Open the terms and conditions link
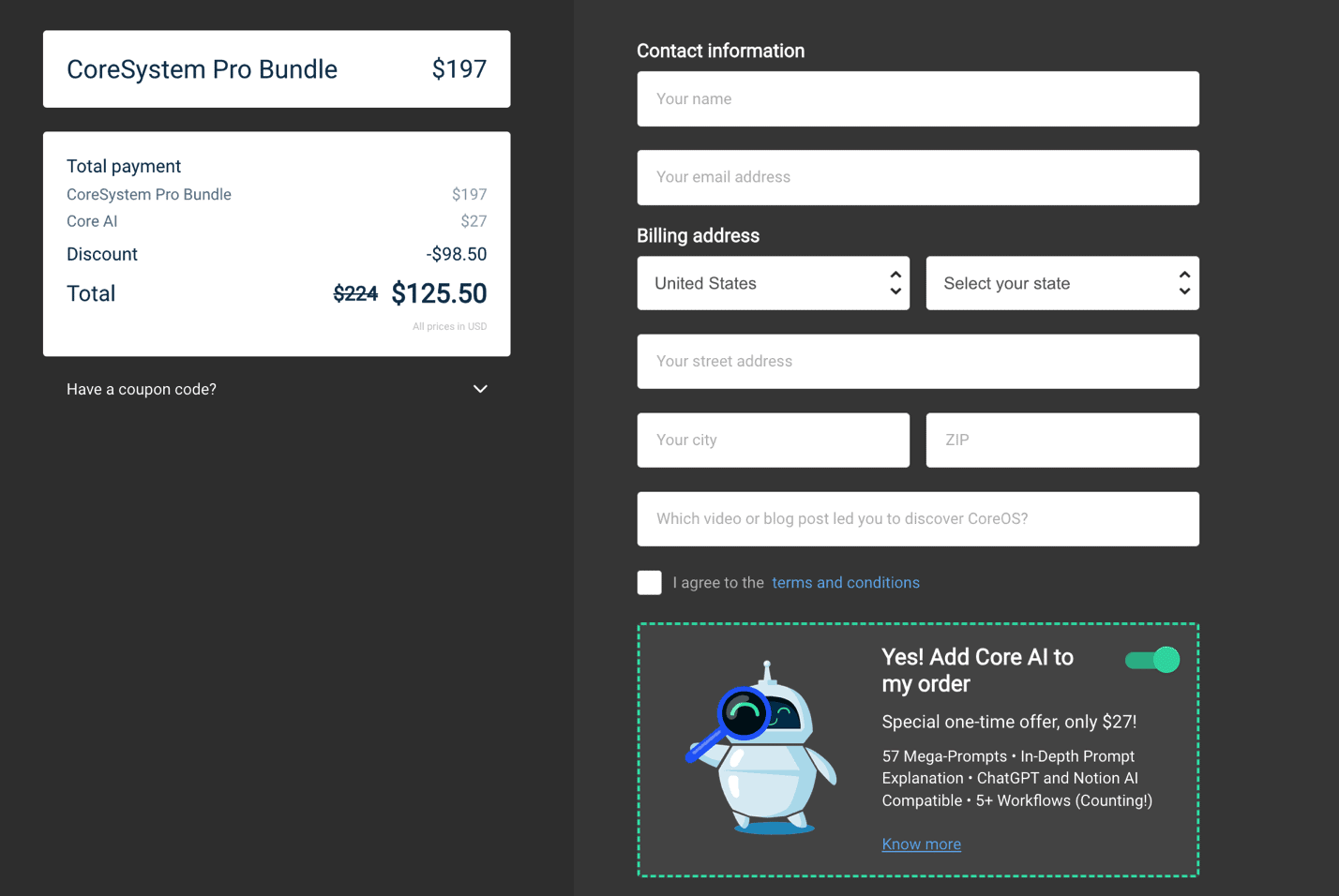Screen dimensions: 1339x896 click(845, 583)
